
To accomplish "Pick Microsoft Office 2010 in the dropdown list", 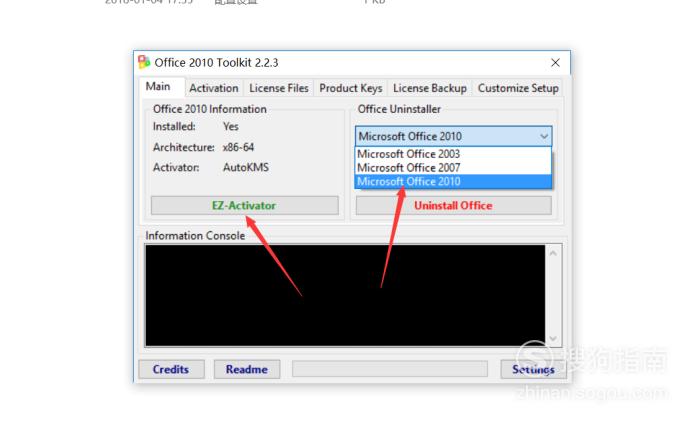I will click(453, 181).
